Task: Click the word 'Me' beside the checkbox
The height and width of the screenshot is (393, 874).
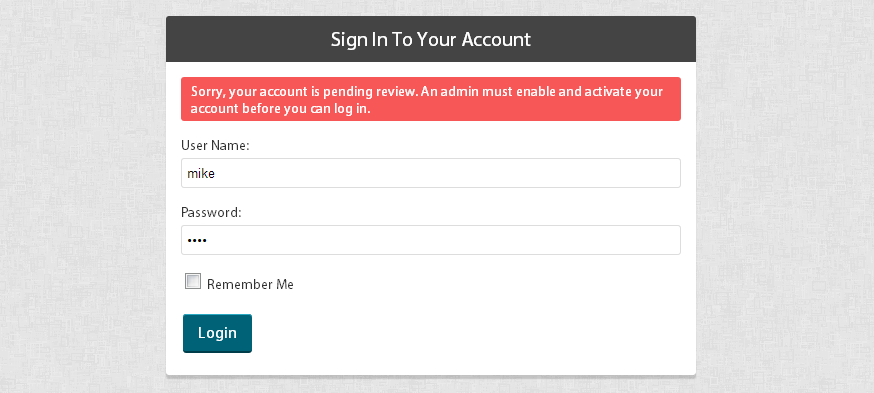Action: pyautogui.click(x=285, y=284)
